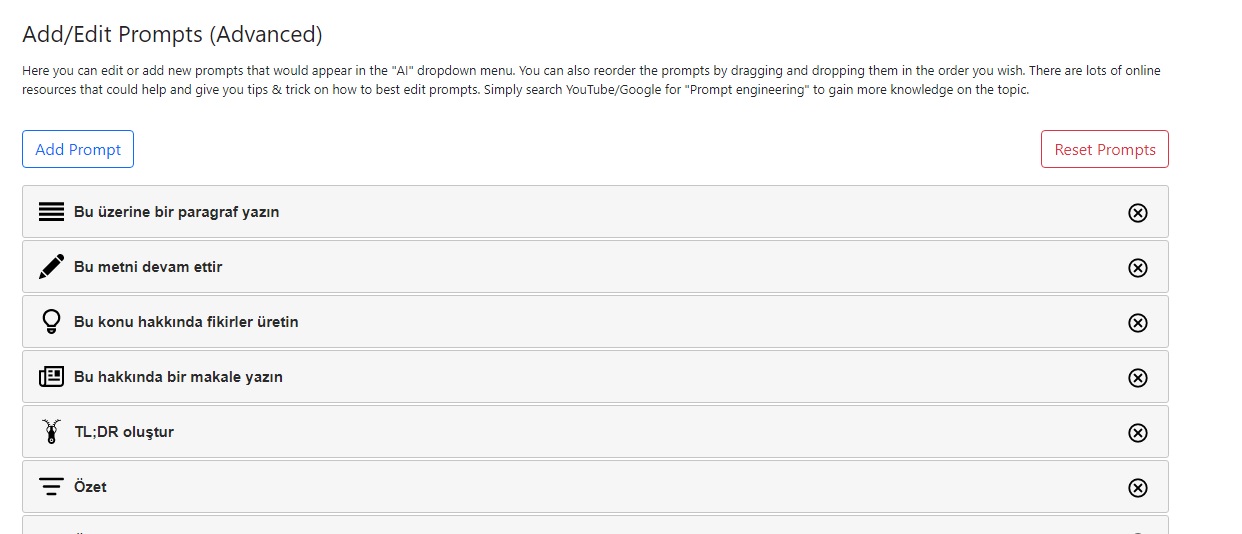Viewport: 1242px width, 534px height.
Task: Remove the 'Bu konu hakkında fikirler üretin' prompt
Action: tap(1138, 322)
